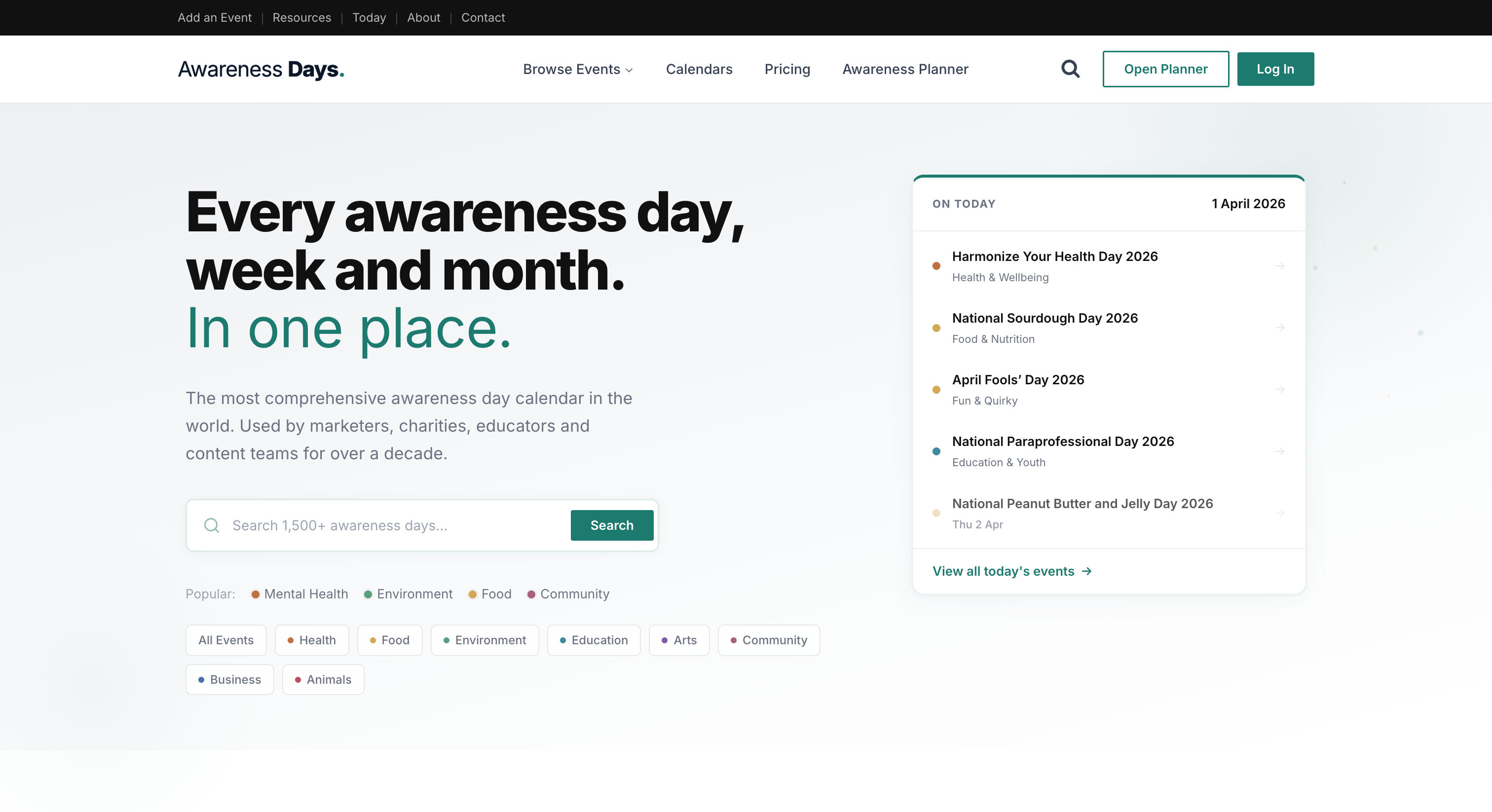Filter by the Community category chip
The width and height of the screenshot is (1492, 812).
[769, 640]
